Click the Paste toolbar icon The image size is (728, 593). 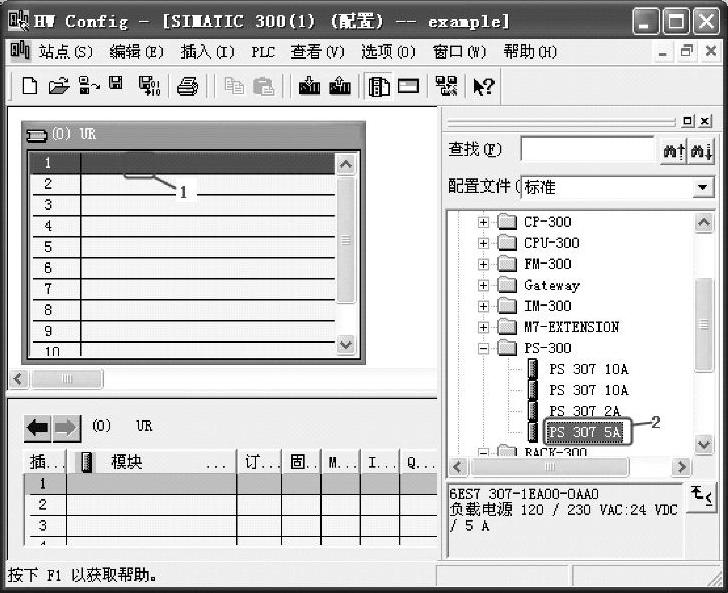coord(264,86)
